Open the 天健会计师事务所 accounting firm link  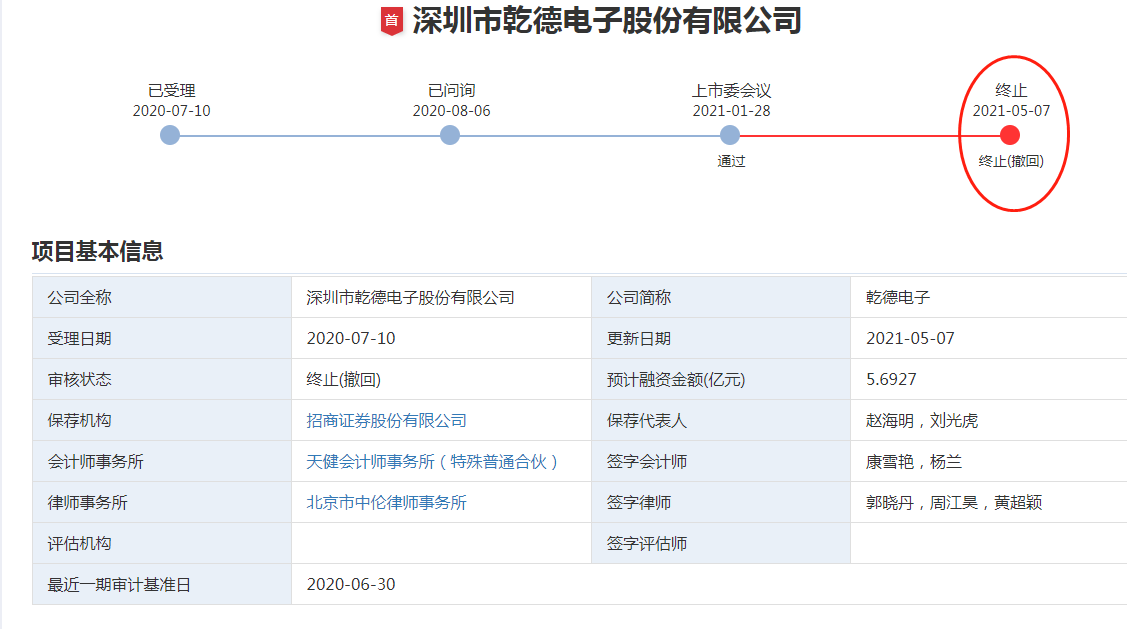coord(432,462)
